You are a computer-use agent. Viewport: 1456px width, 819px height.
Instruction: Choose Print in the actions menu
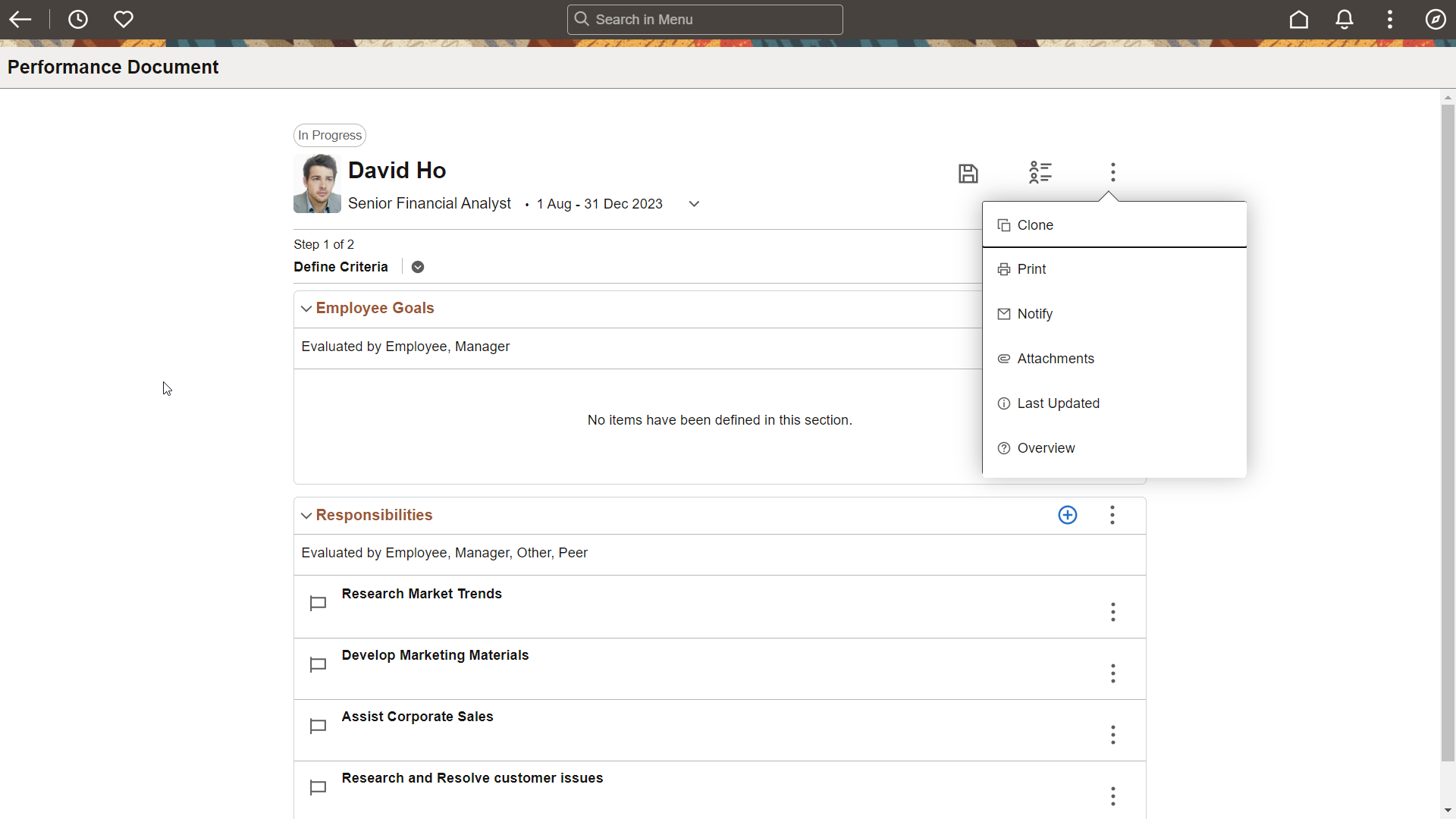click(x=1031, y=269)
